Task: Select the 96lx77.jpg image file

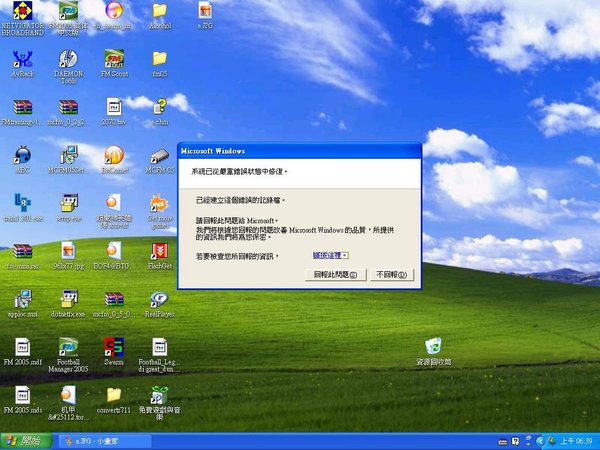Action: pos(68,251)
